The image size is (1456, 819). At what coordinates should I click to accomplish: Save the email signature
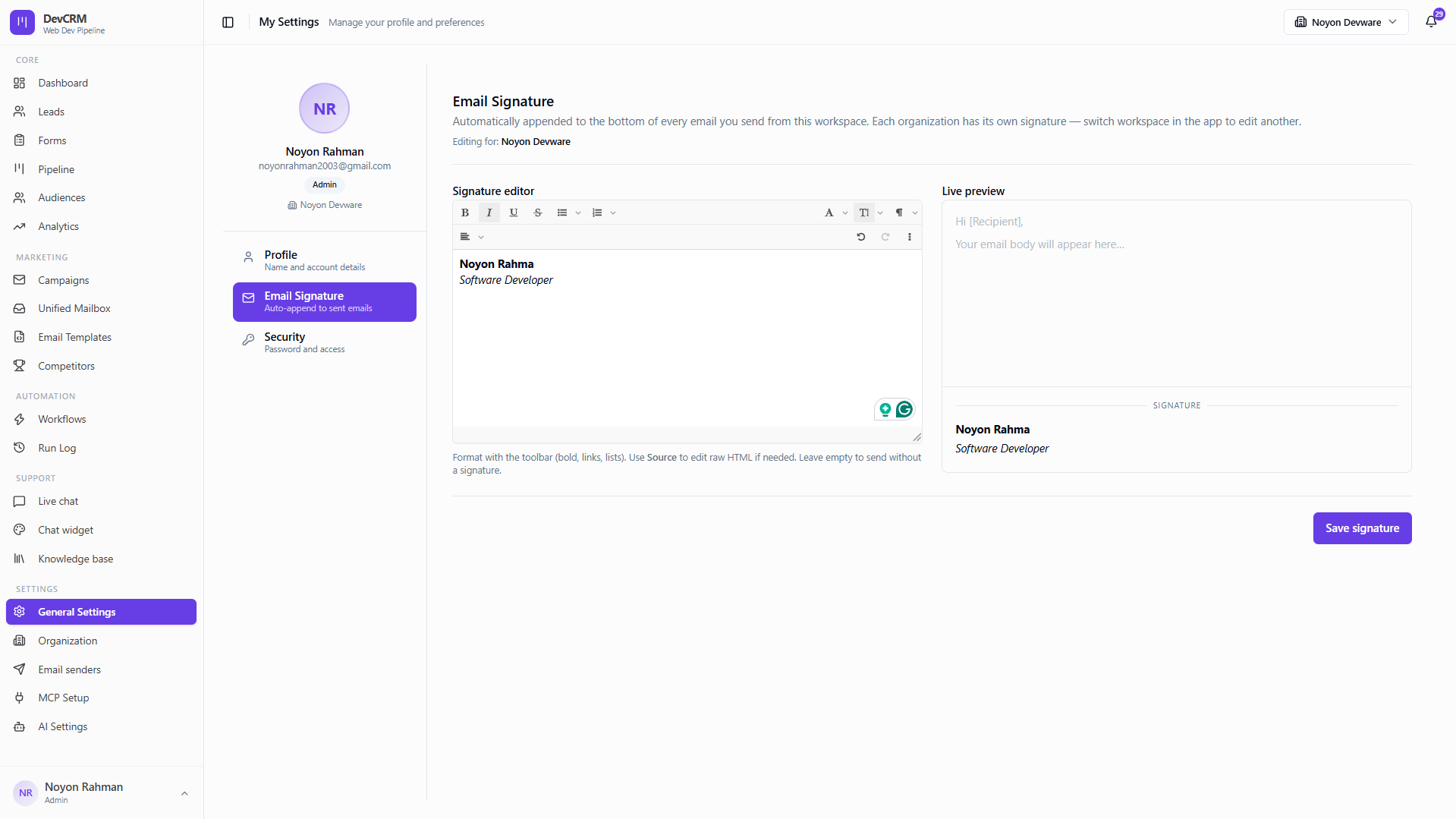[x=1362, y=528]
